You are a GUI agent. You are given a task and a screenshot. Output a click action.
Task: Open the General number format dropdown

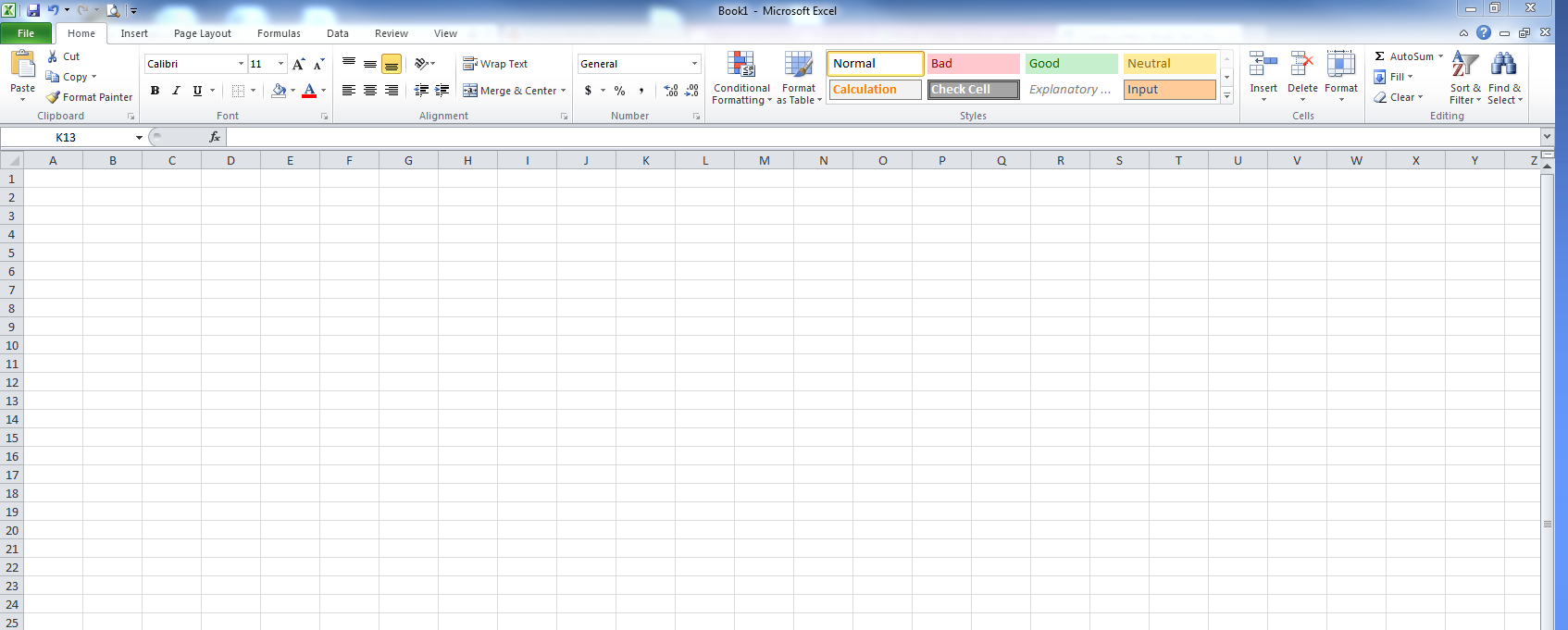click(x=694, y=64)
